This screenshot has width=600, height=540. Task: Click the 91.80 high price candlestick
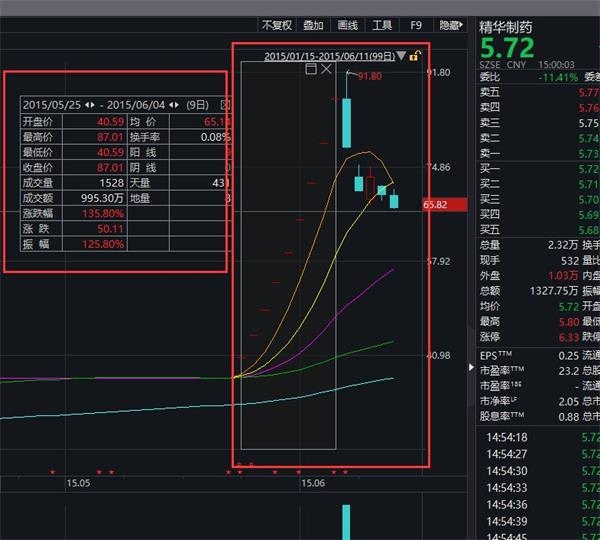click(346, 121)
